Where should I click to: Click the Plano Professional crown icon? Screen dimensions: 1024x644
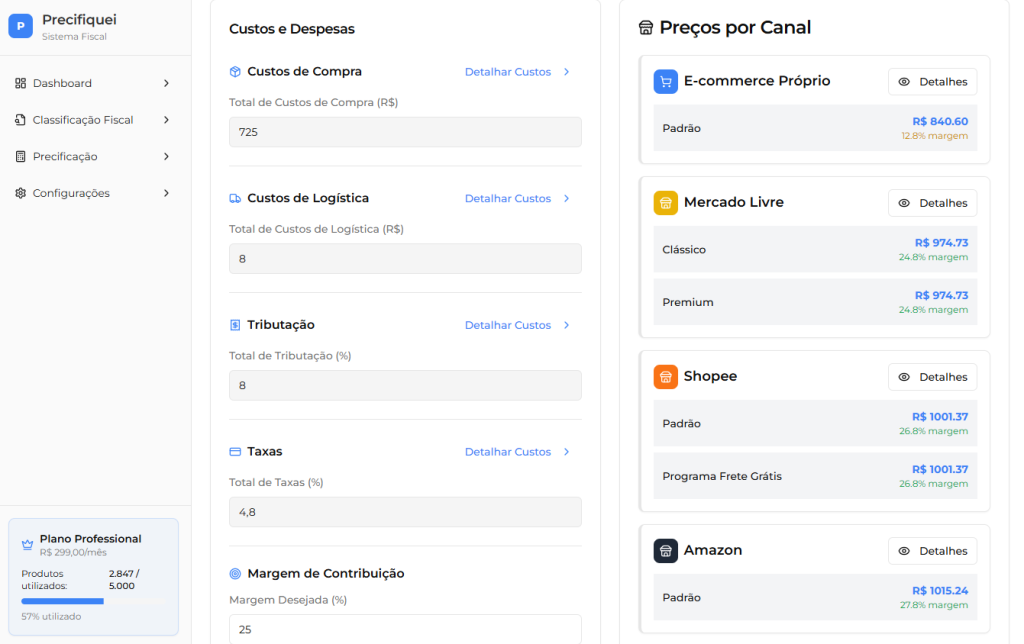[x=27, y=545]
